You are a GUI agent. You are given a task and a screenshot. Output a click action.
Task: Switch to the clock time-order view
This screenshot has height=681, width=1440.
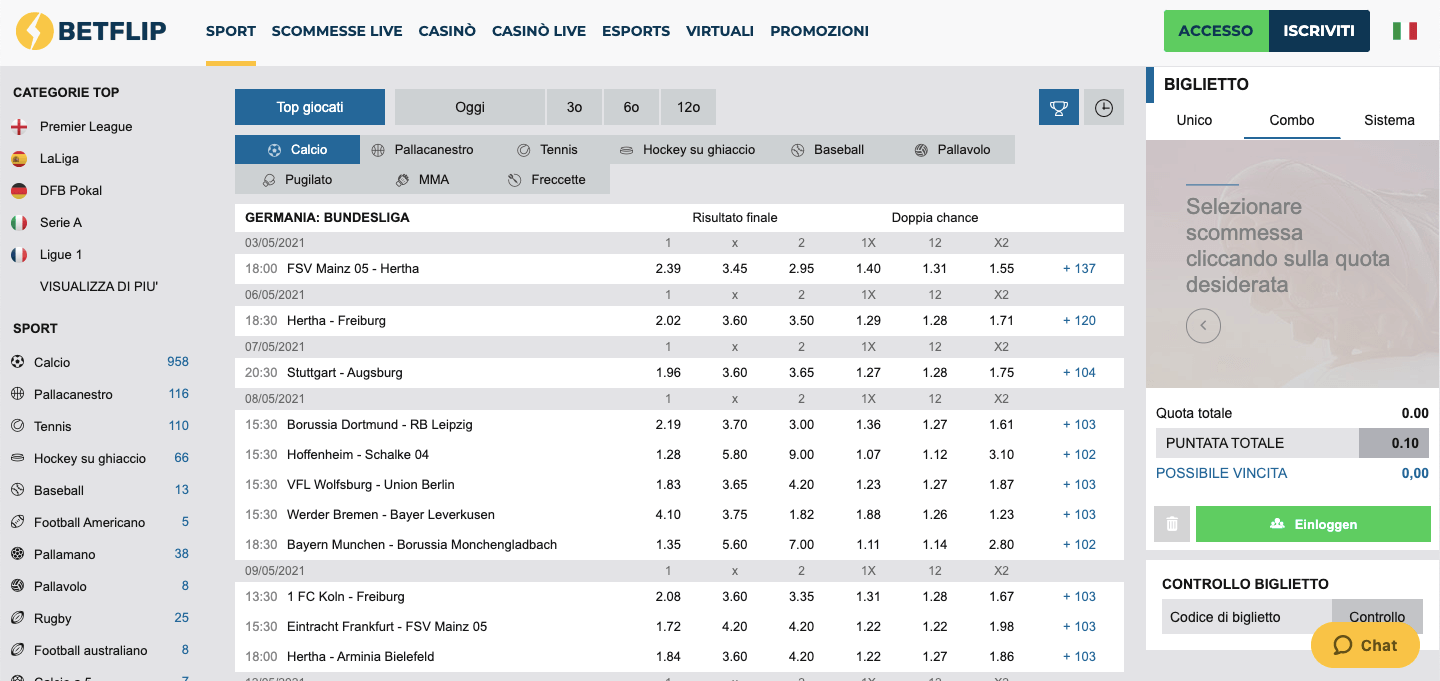(1104, 107)
